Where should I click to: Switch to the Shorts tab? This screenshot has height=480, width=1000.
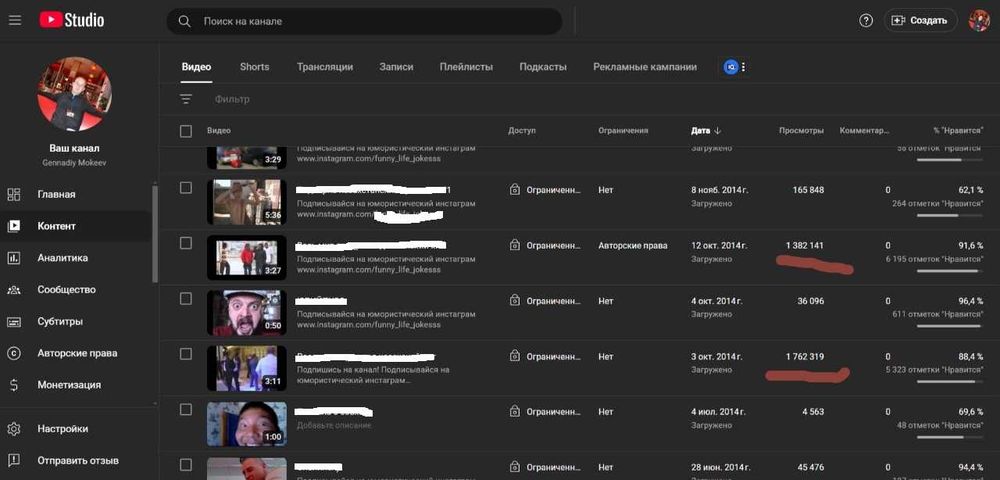[254, 67]
